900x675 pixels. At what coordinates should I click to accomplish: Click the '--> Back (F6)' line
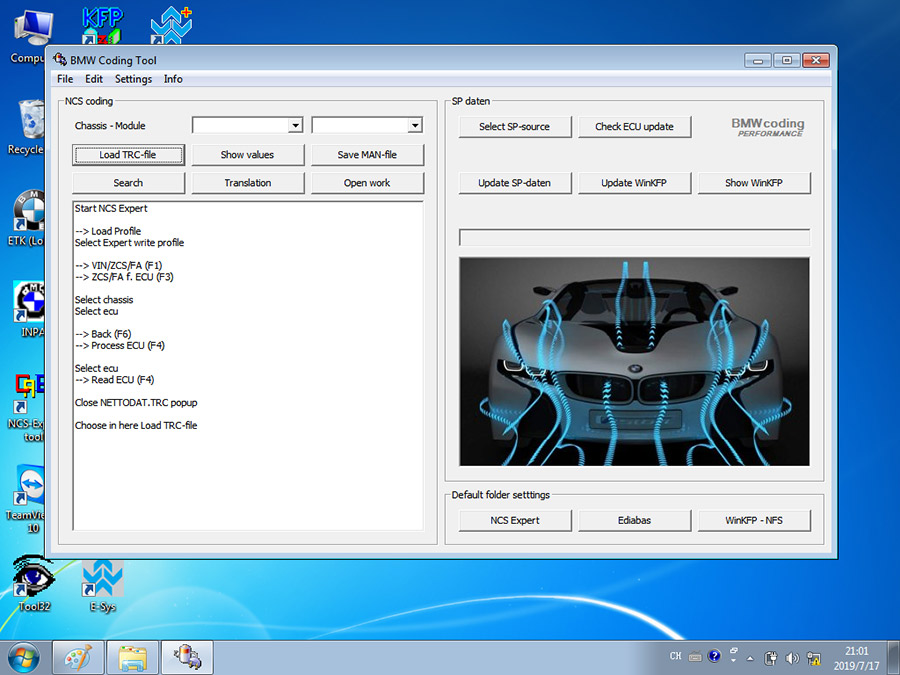pyautogui.click(x=103, y=334)
